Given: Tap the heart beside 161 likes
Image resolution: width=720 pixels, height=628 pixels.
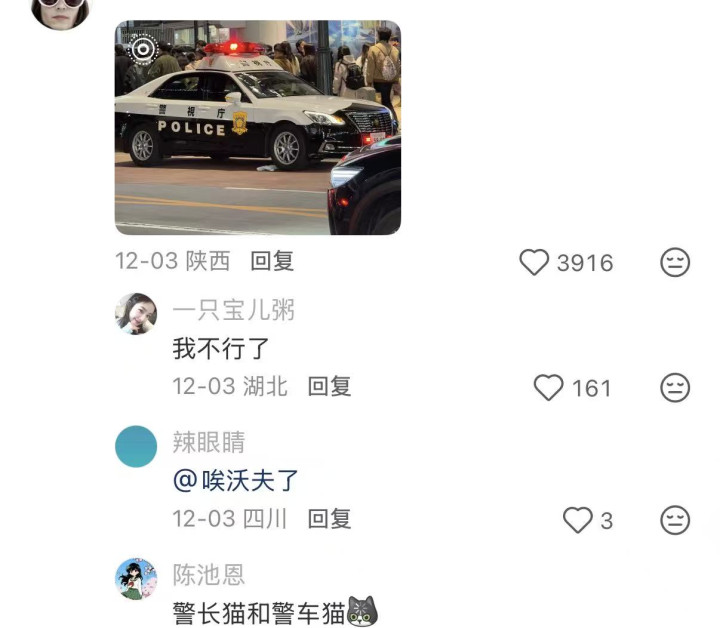Looking at the screenshot, I should [x=548, y=387].
